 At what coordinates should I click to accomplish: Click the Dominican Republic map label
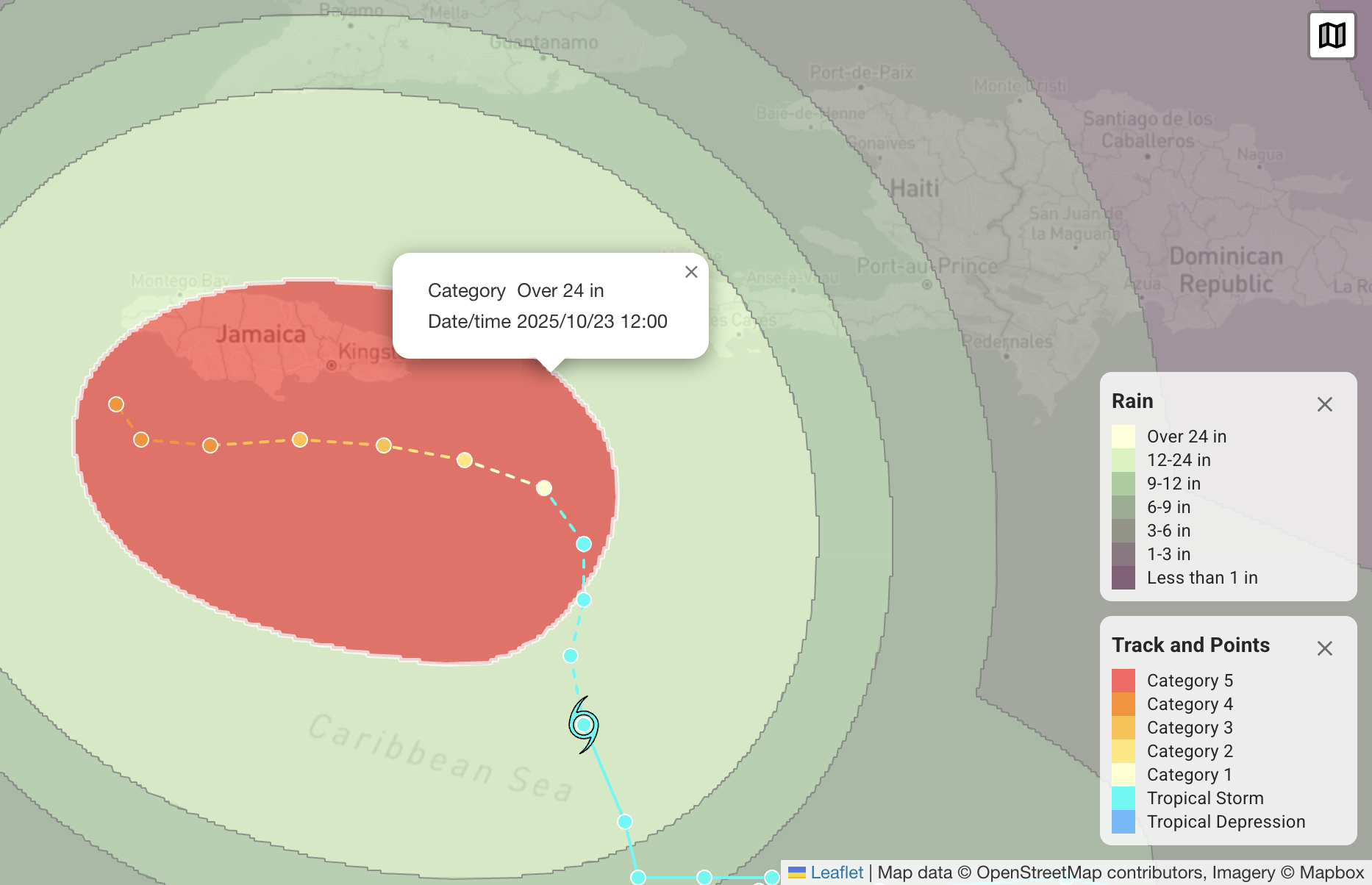coord(1226,270)
